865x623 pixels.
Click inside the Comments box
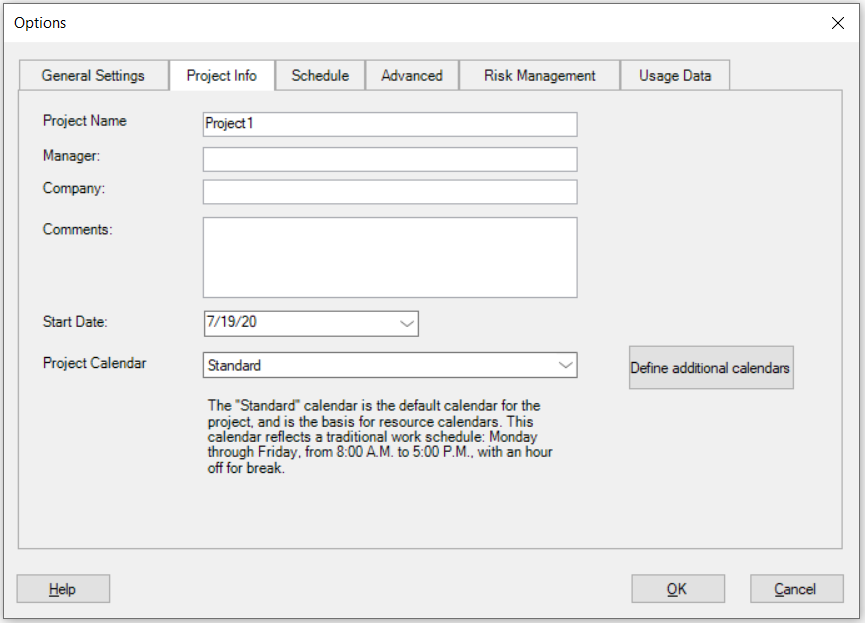tap(390, 256)
